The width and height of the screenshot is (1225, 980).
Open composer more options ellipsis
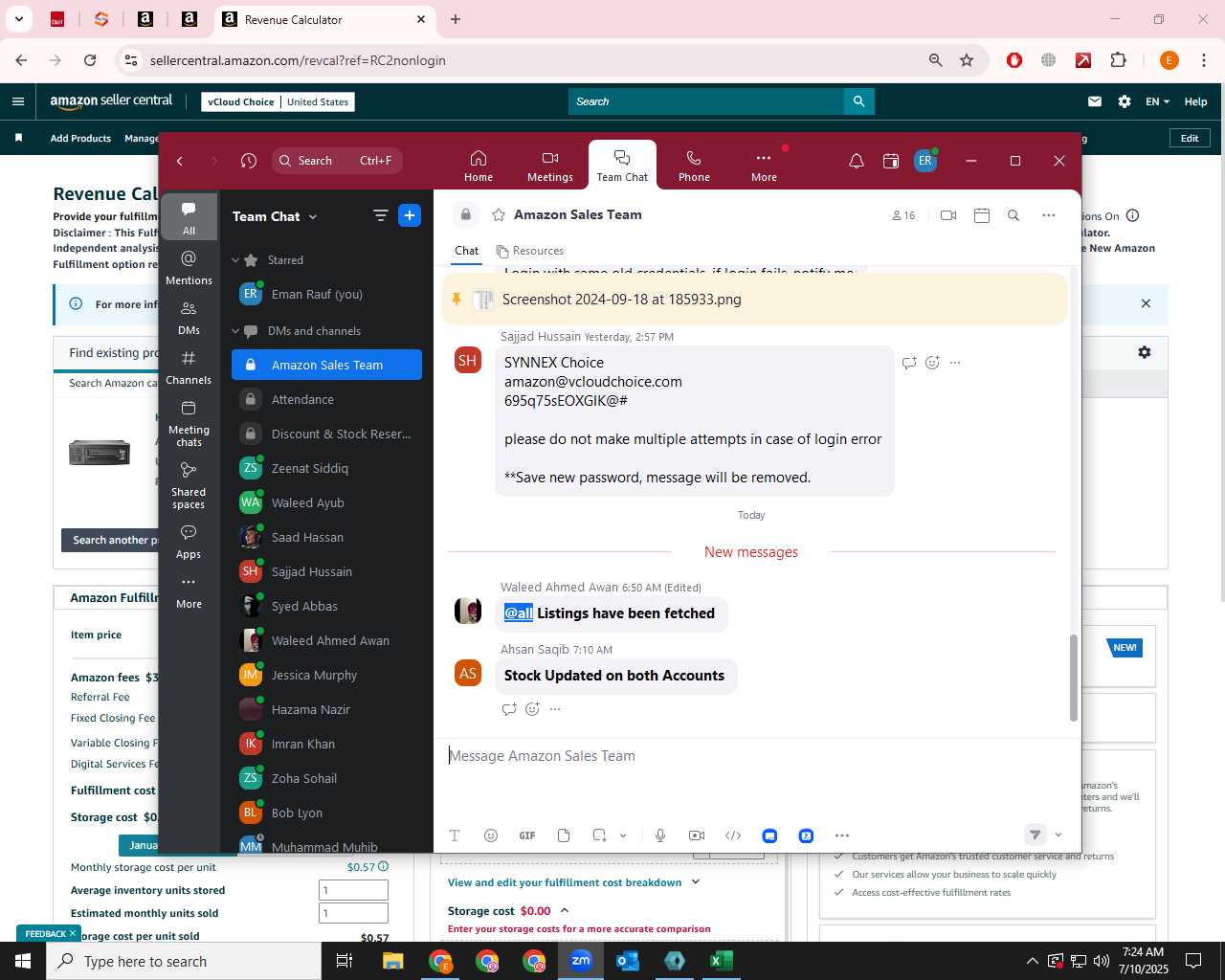[x=842, y=835]
